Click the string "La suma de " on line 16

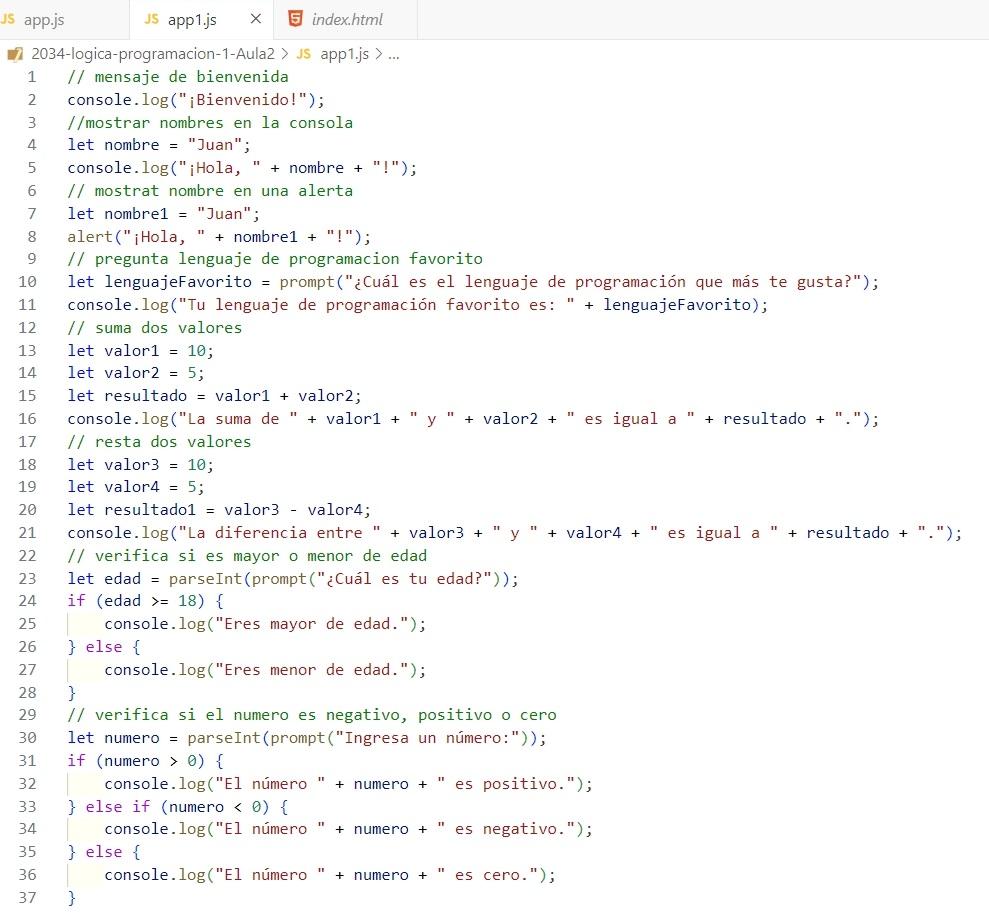(238, 419)
